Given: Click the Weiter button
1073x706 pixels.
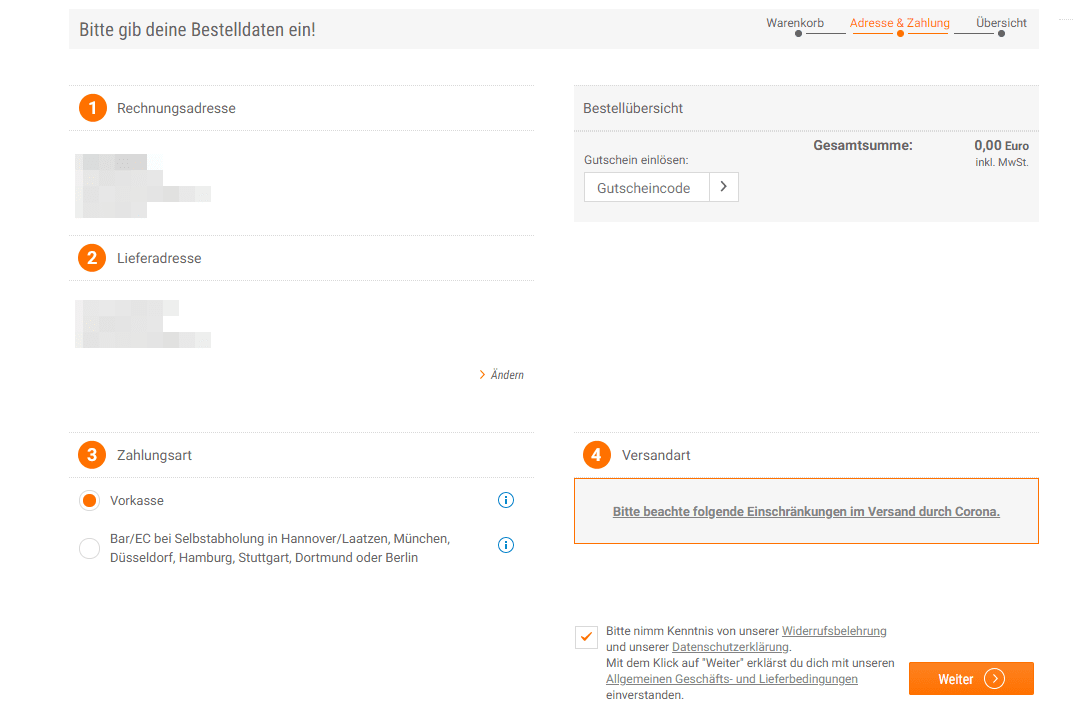Looking at the screenshot, I should click(971, 679).
